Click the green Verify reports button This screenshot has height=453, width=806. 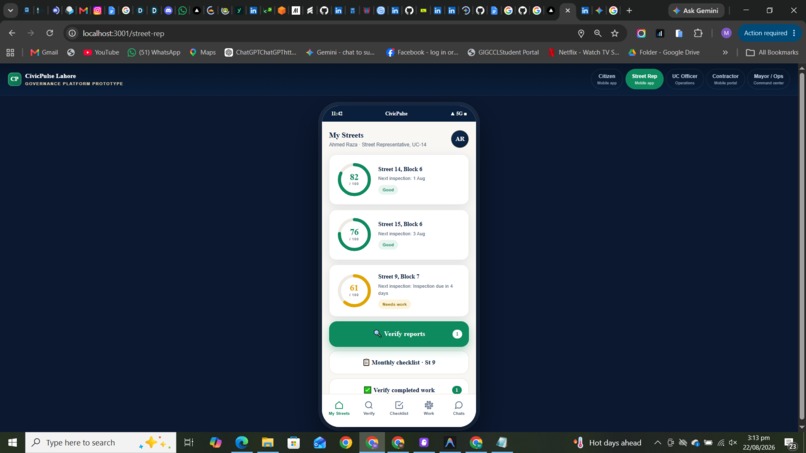[x=399, y=334]
